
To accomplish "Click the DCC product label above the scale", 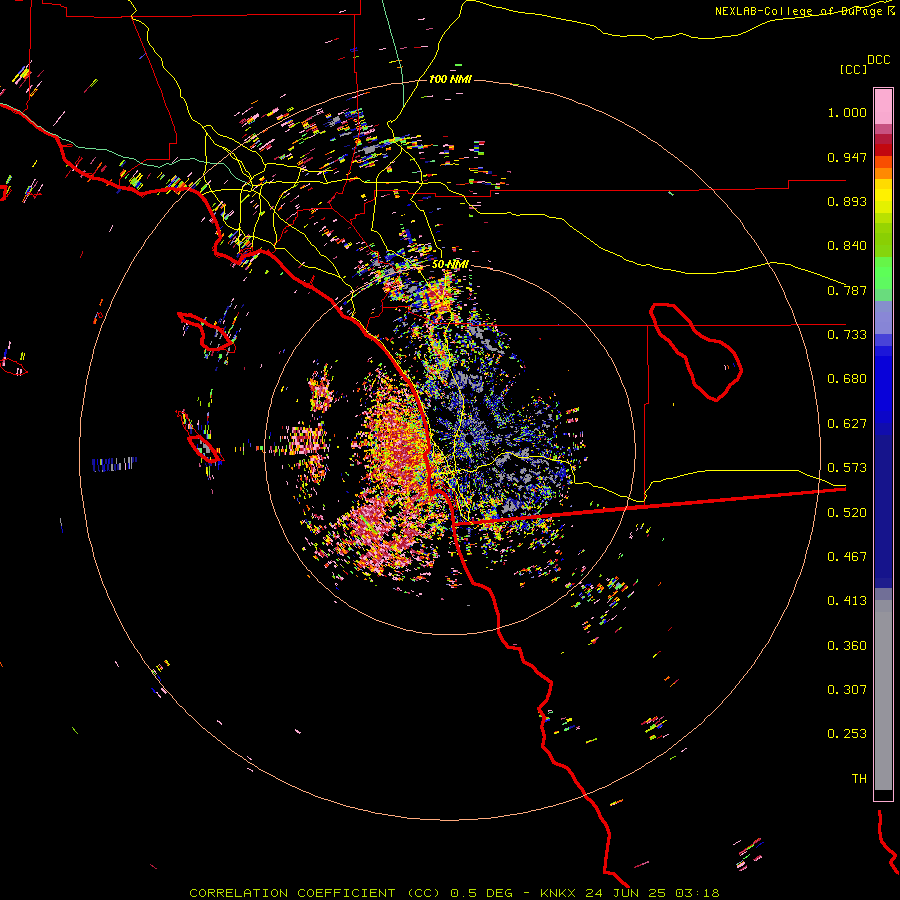I will point(878,60).
